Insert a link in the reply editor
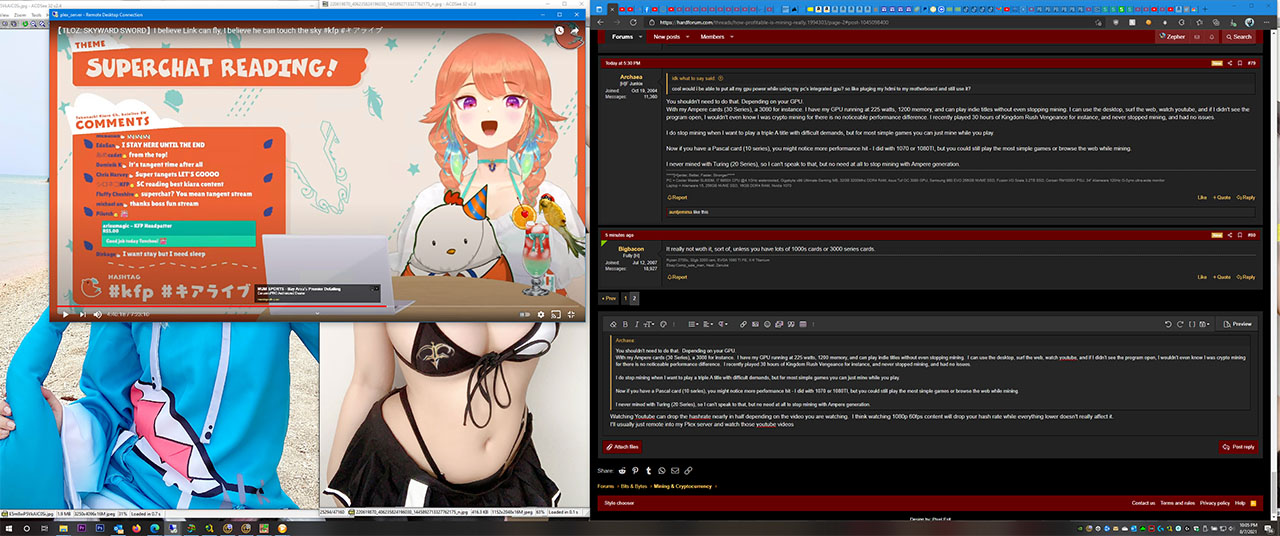This screenshot has width=1280, height=536. click(742, 324)
